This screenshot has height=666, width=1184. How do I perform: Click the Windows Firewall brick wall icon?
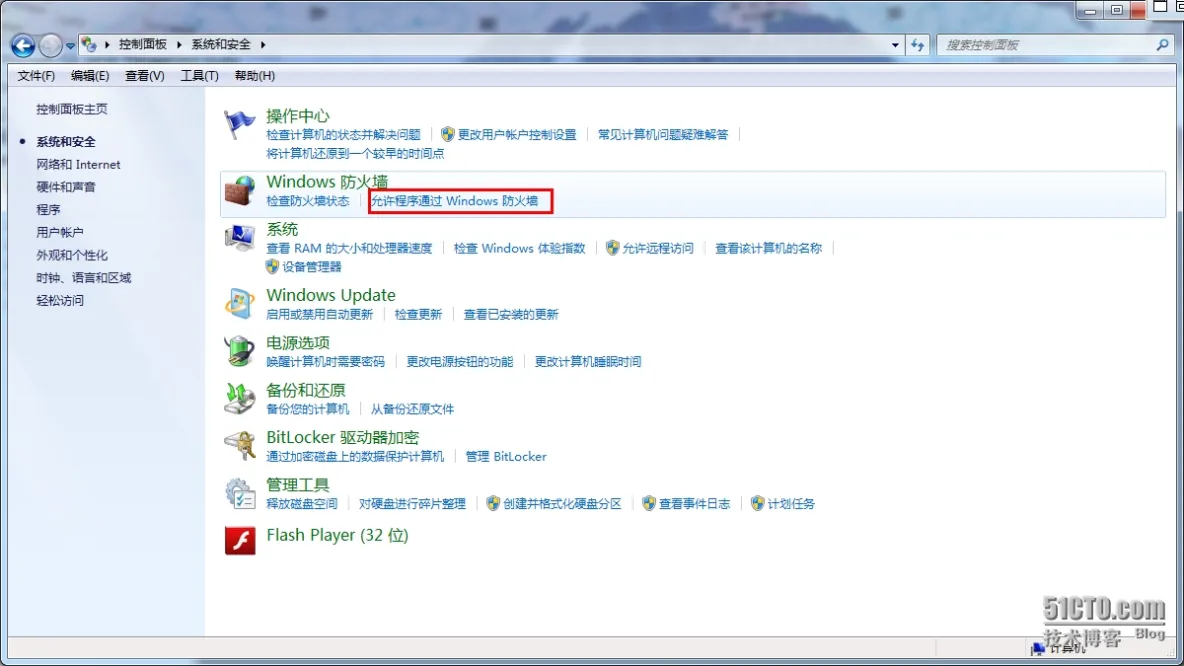(239, 190)
